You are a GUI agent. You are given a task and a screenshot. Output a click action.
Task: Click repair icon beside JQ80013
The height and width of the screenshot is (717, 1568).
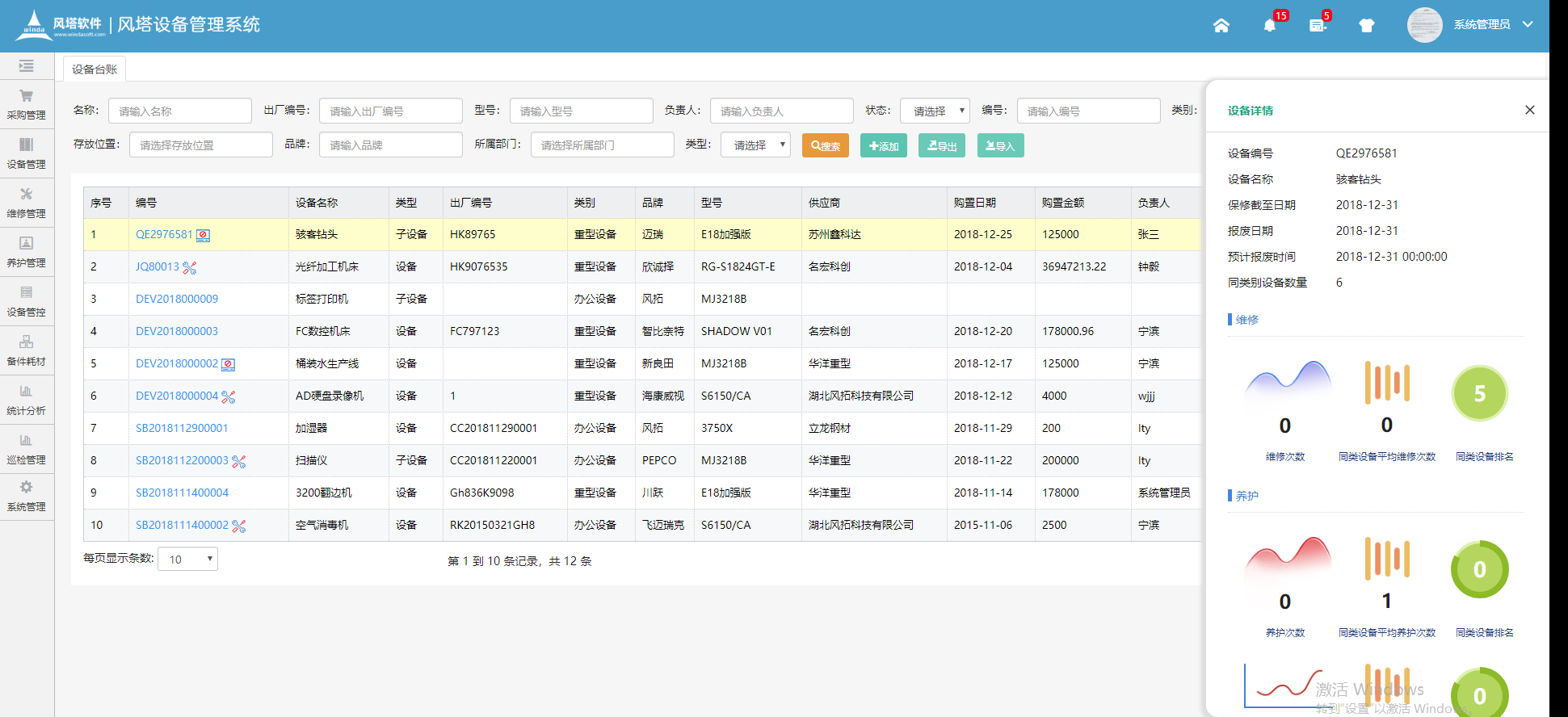pos(190,267)
